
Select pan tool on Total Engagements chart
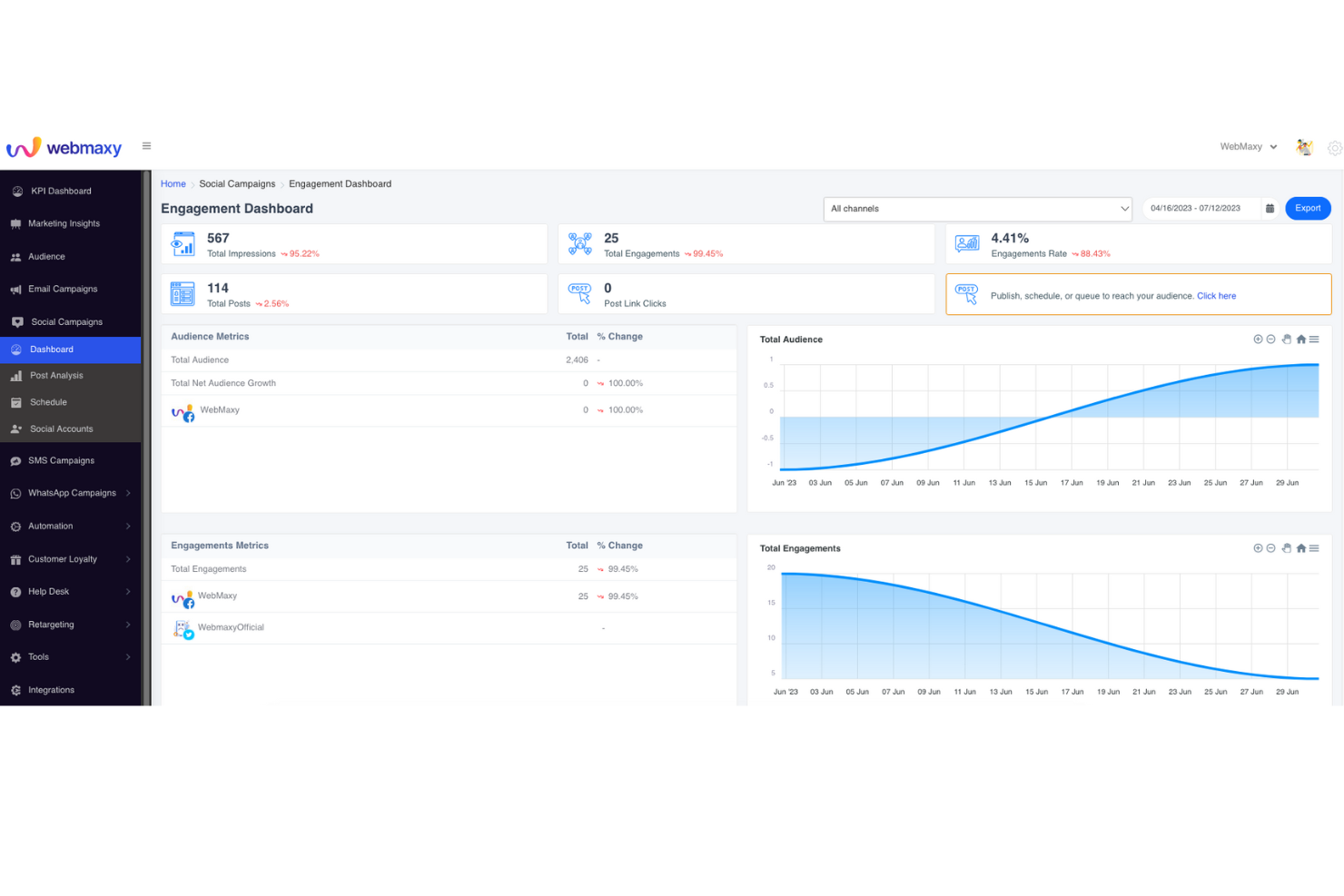tap(1287, 548)
